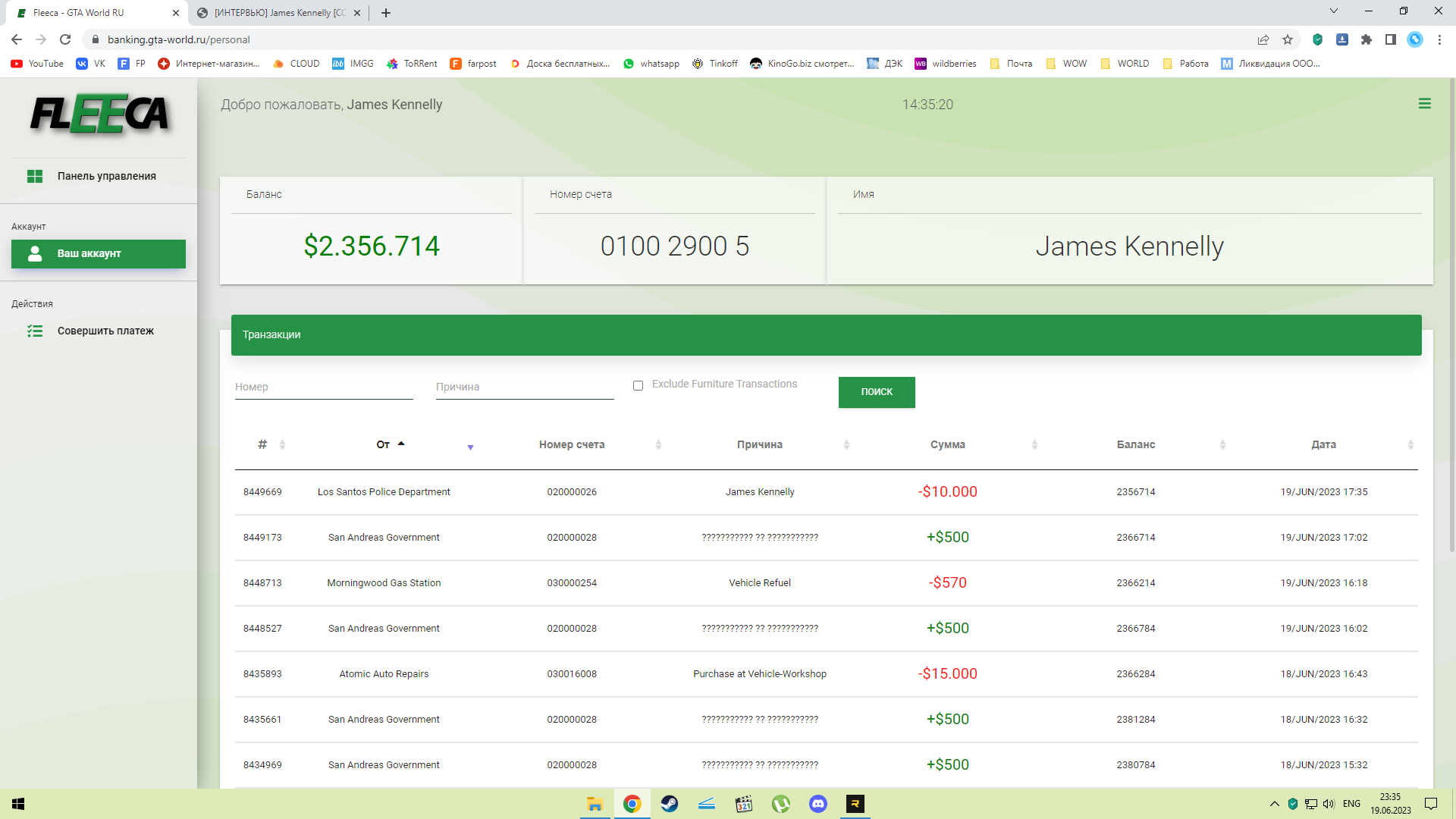The height and width of the screenshot is (819, 1456).
Task: Open uTorrent from taskbar
Action: click(x=780, y=804)
